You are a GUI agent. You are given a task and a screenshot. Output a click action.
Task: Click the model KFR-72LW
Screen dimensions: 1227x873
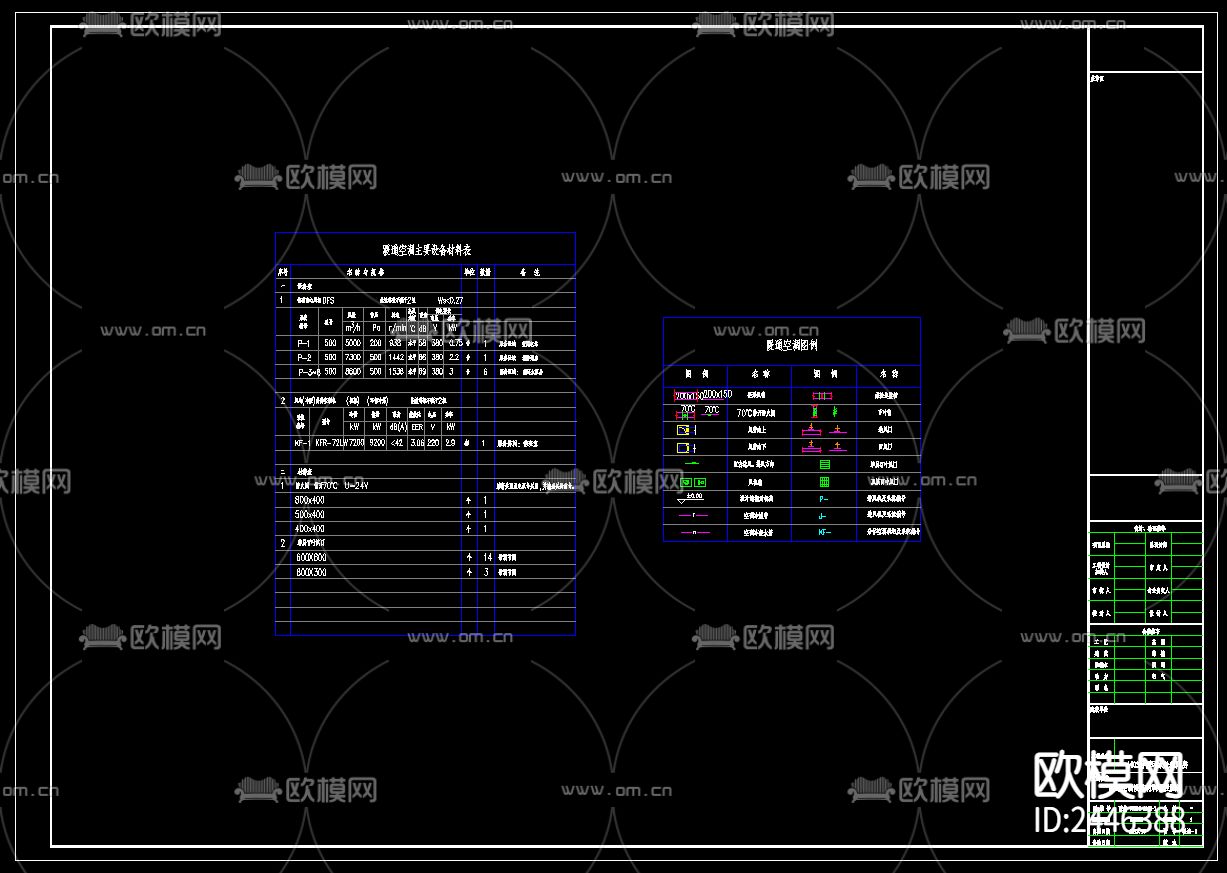pos(332,442)
